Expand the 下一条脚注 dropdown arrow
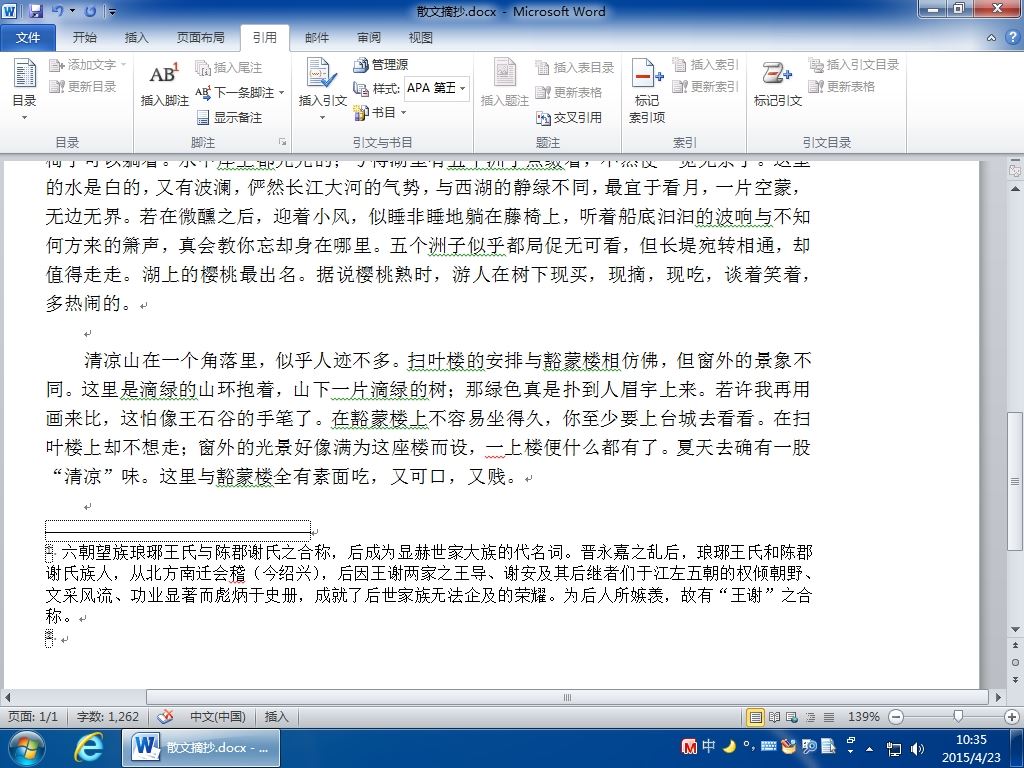This screenshot has width=1024, height=768. (x=281, y=92)
